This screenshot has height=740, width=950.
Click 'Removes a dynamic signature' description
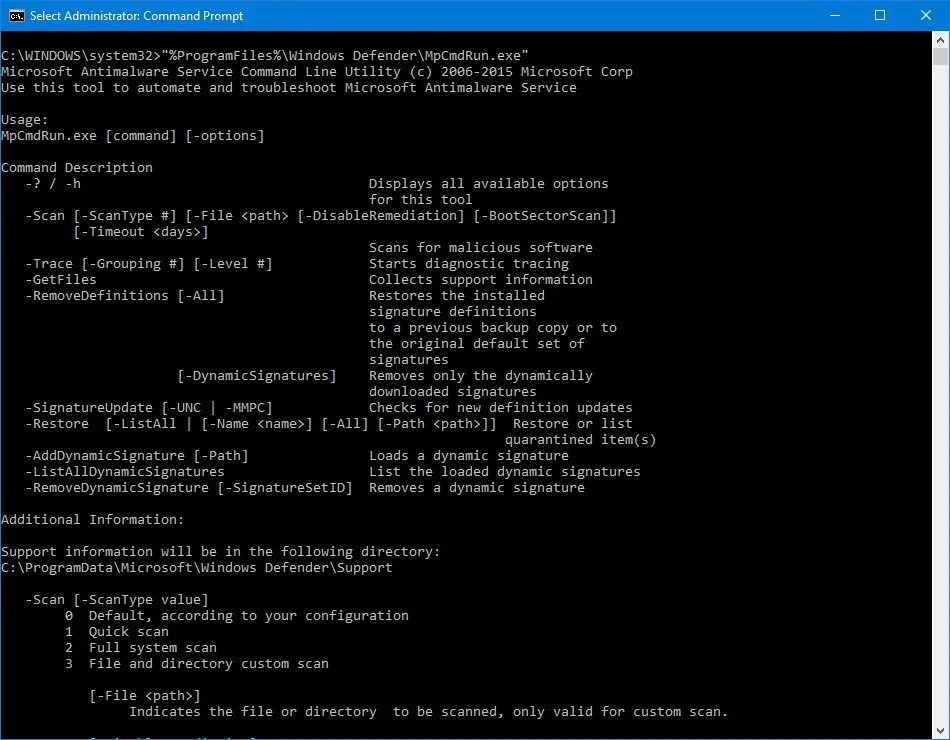pos(477,488)
